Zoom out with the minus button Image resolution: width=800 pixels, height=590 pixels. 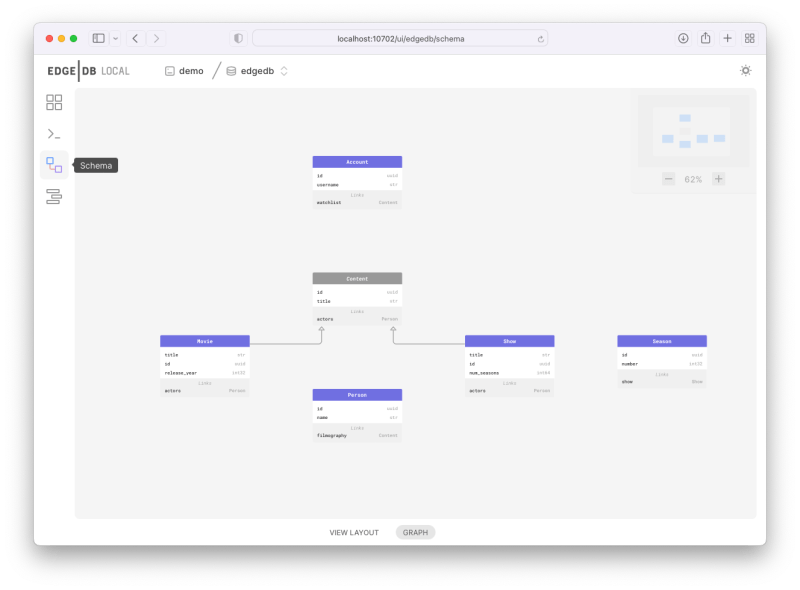(668, 179)
